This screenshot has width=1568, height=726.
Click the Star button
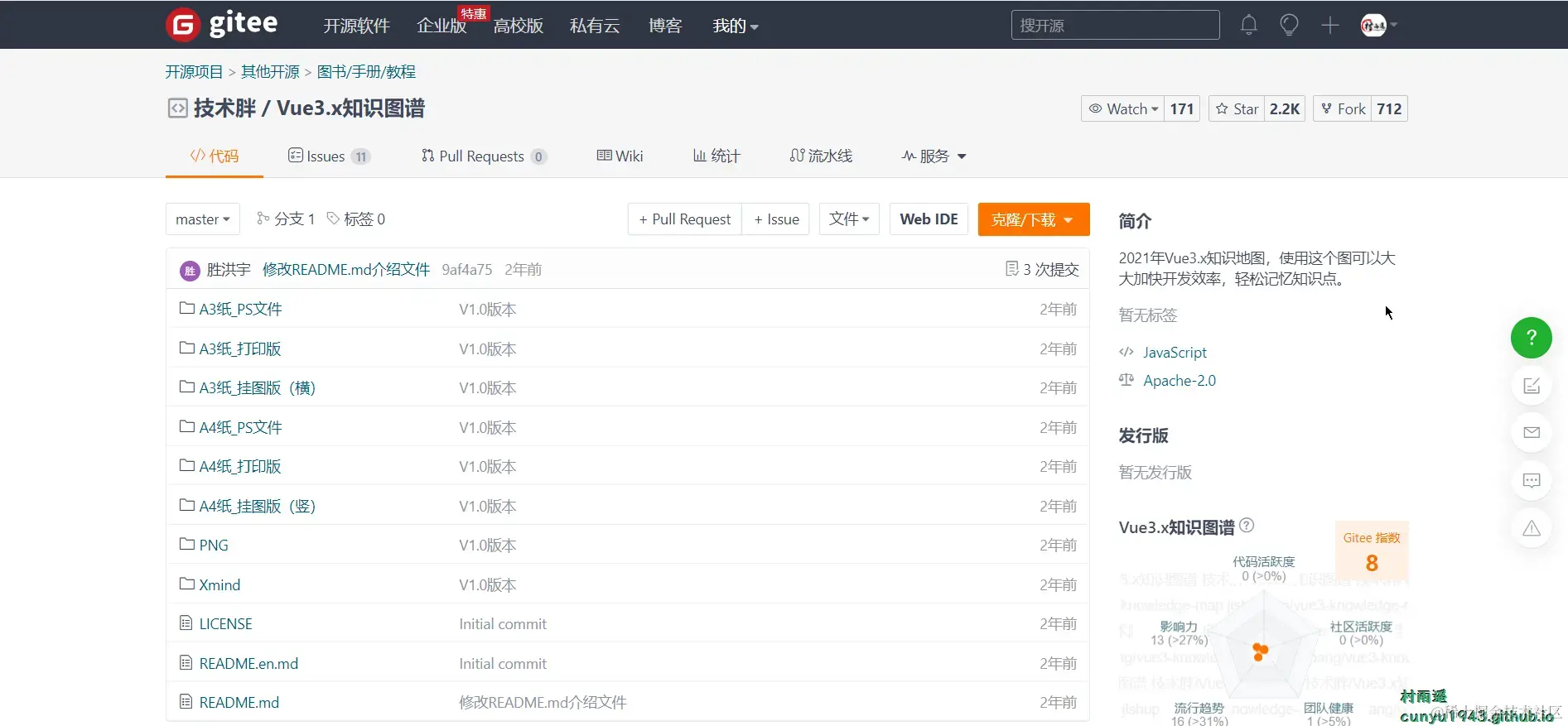tap(1237, 108)
